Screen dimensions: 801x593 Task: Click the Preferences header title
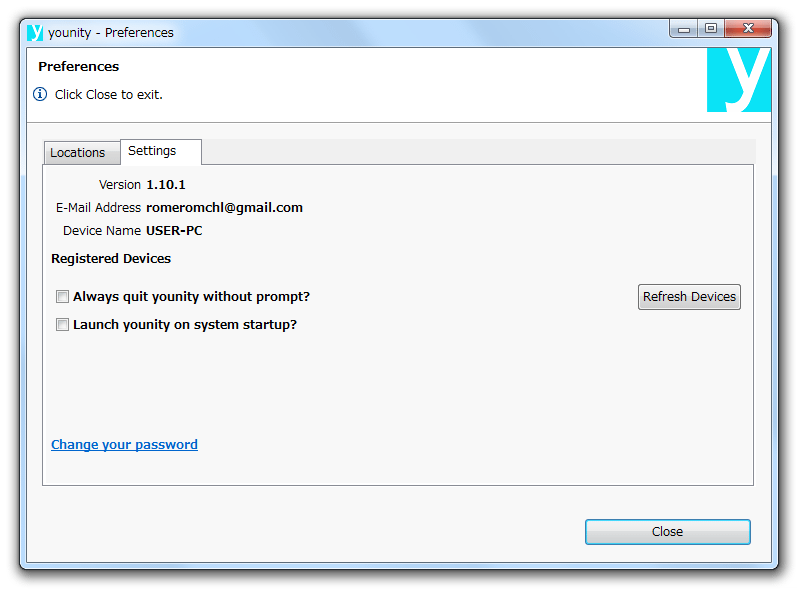click(x=79, y=66)
